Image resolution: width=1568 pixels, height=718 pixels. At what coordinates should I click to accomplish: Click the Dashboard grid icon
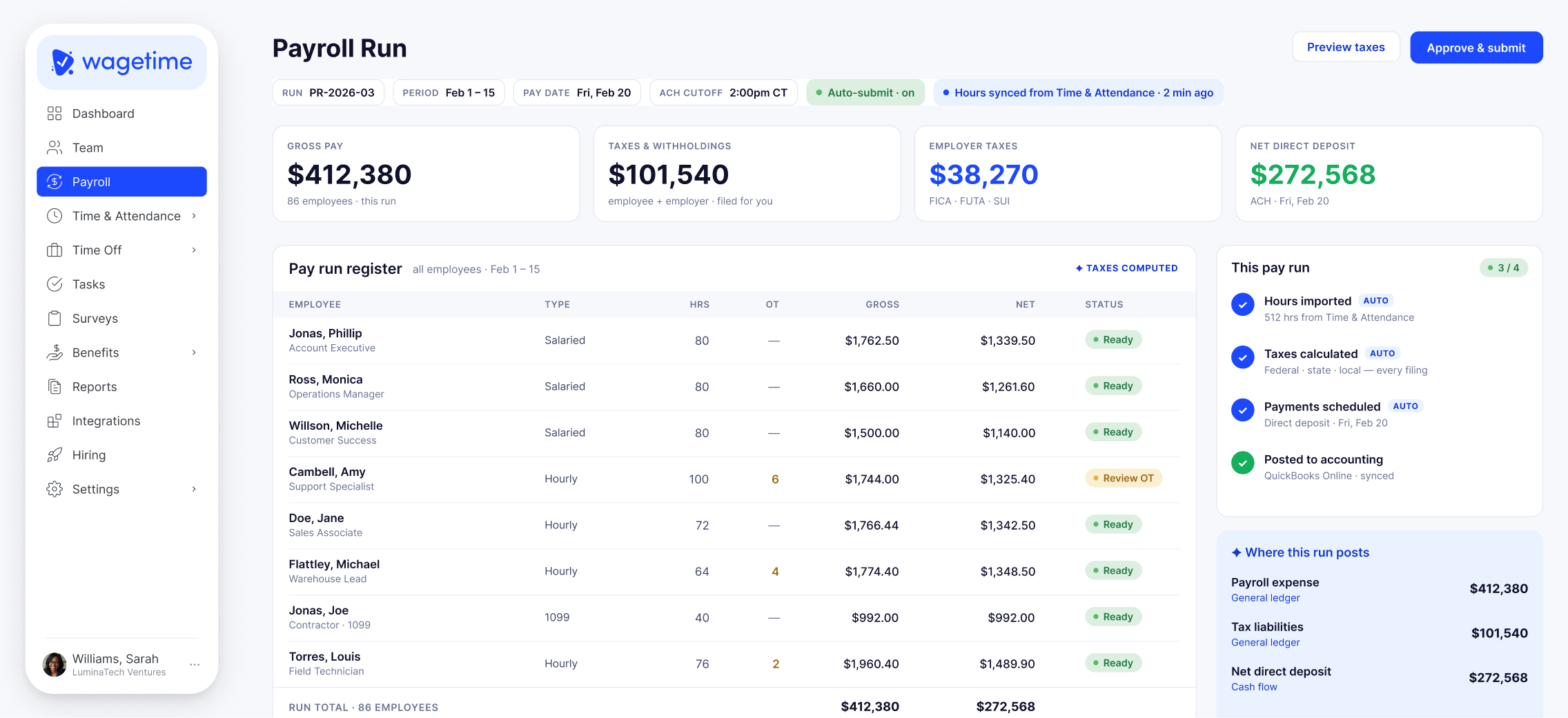tap(55, 113)
